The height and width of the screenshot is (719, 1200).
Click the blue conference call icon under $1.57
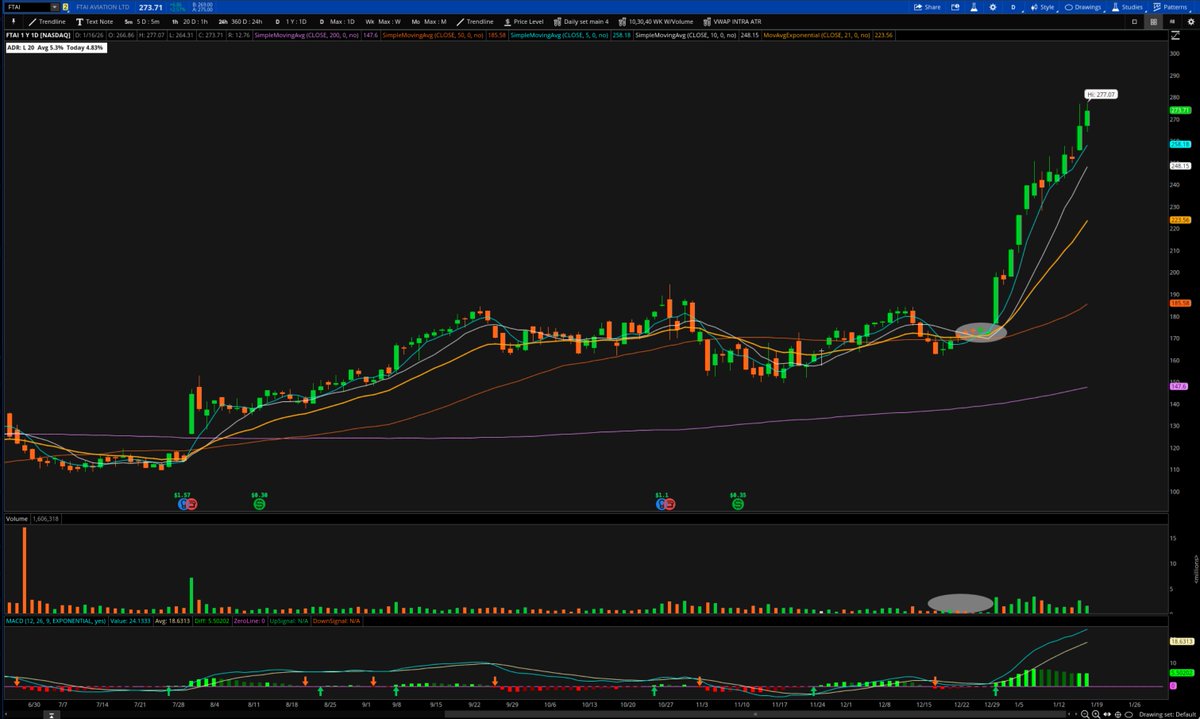click(183, 505)
